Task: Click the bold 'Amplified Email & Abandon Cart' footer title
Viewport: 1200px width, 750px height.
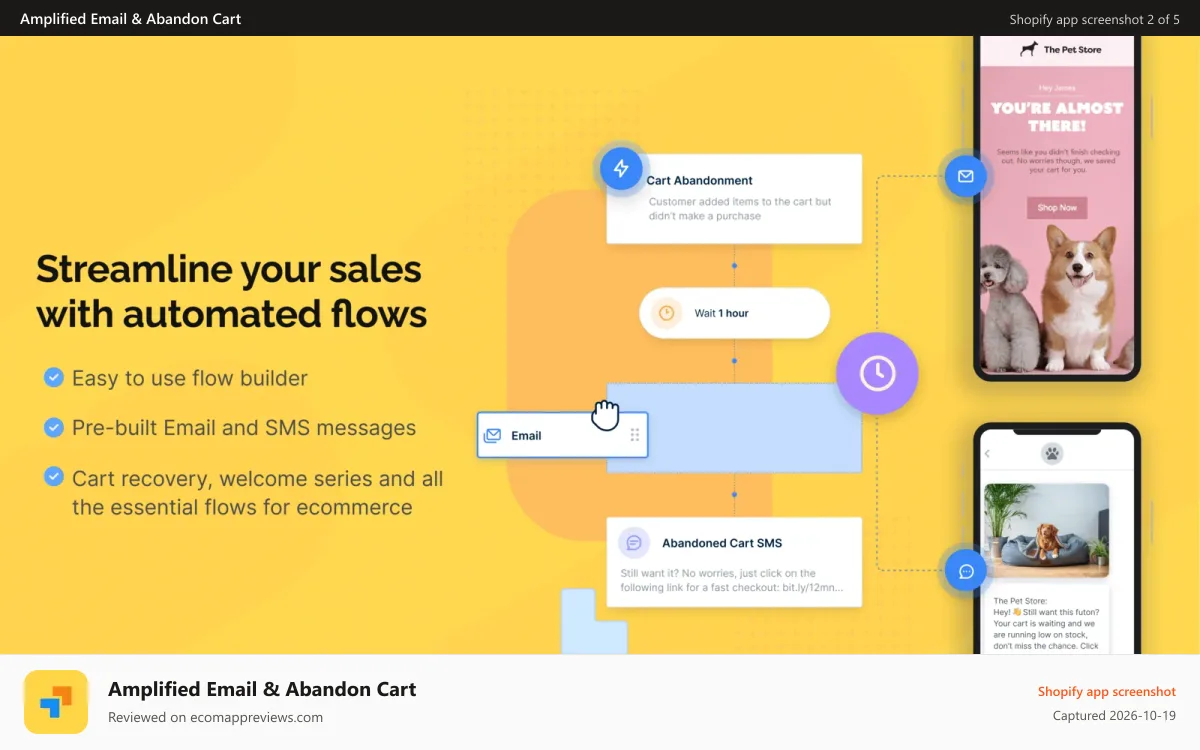Action: pyautogui.click(x=262, y=689)
